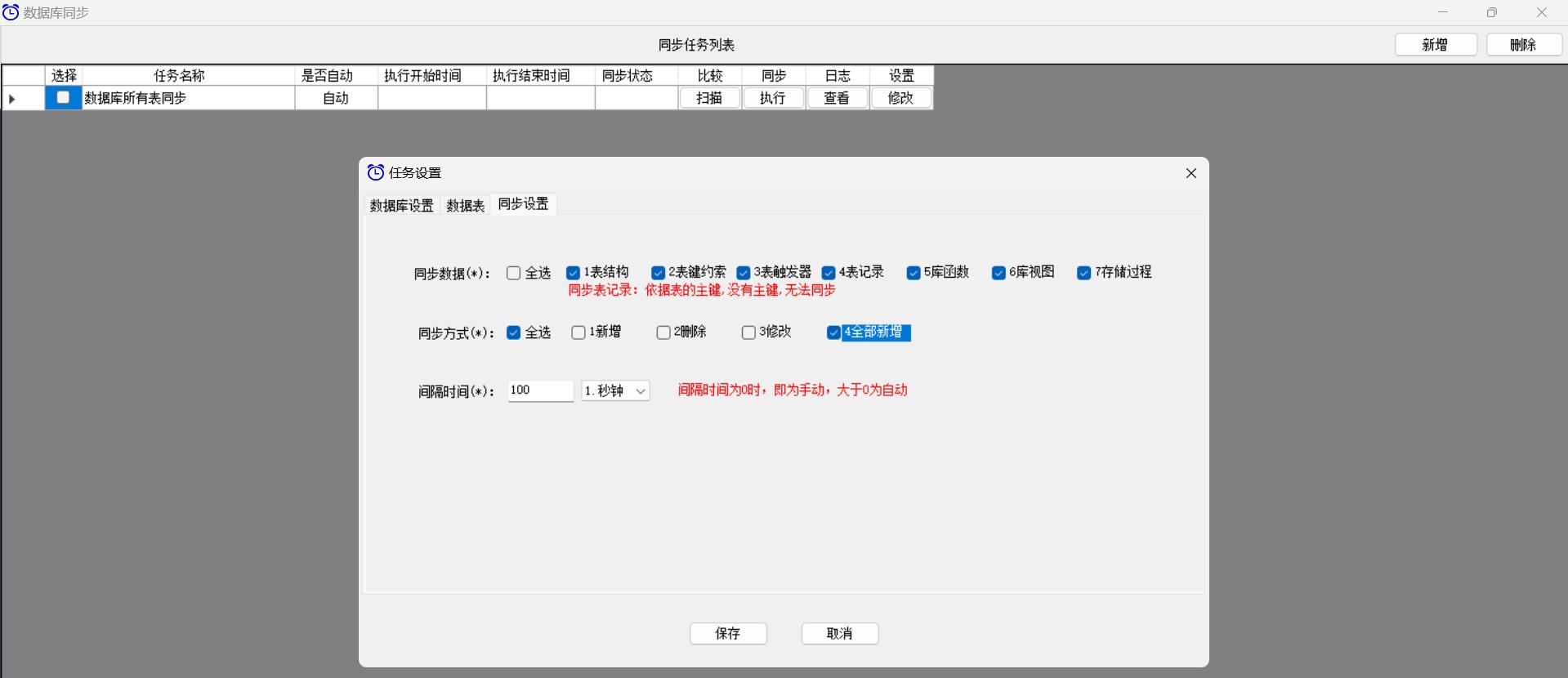Click the 日志 column header
This screenshot has width=1568, height=678.
point(838,76)
